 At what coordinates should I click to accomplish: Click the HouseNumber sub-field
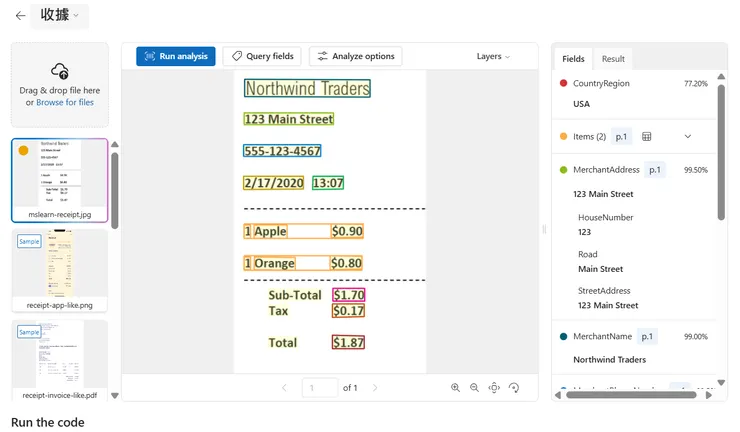pyautogui.click(x=605, y=218)
